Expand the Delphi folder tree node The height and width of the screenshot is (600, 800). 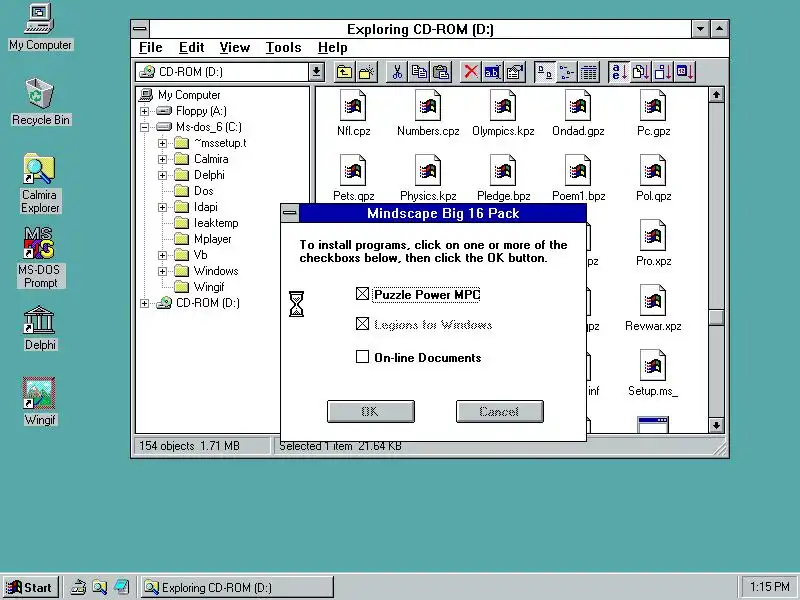162,175
